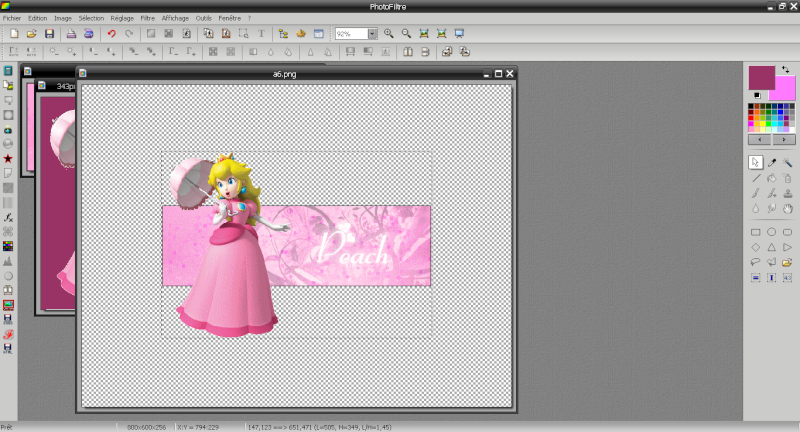Select the Pipette eyedropper tool

pos(771,163)
